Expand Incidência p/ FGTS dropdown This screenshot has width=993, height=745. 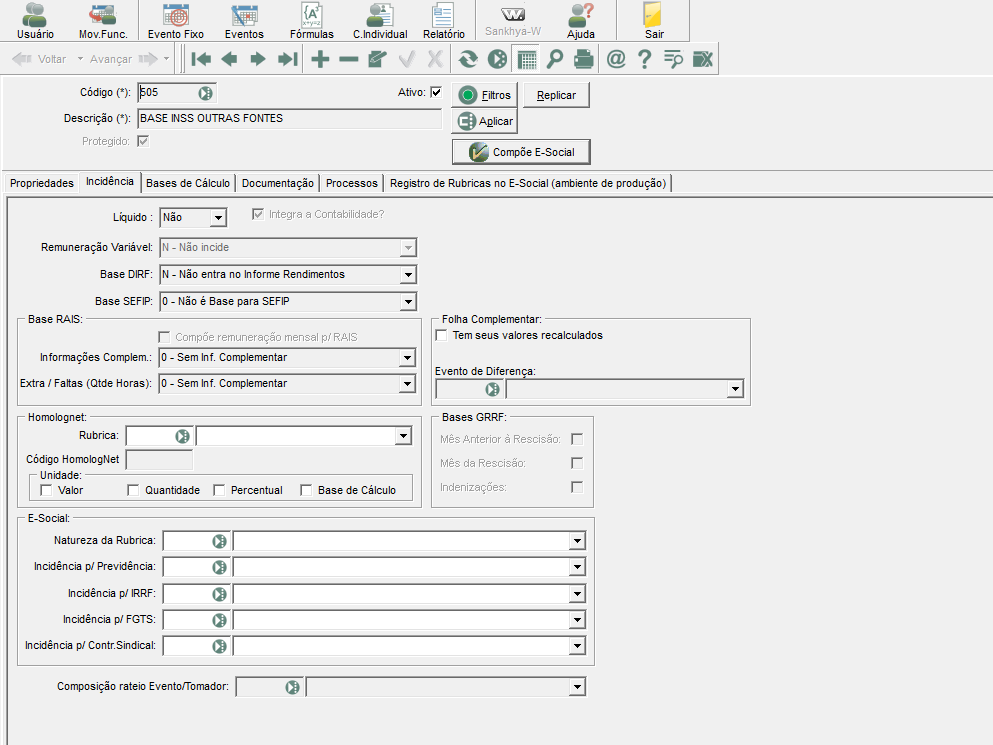coord(577,620)
